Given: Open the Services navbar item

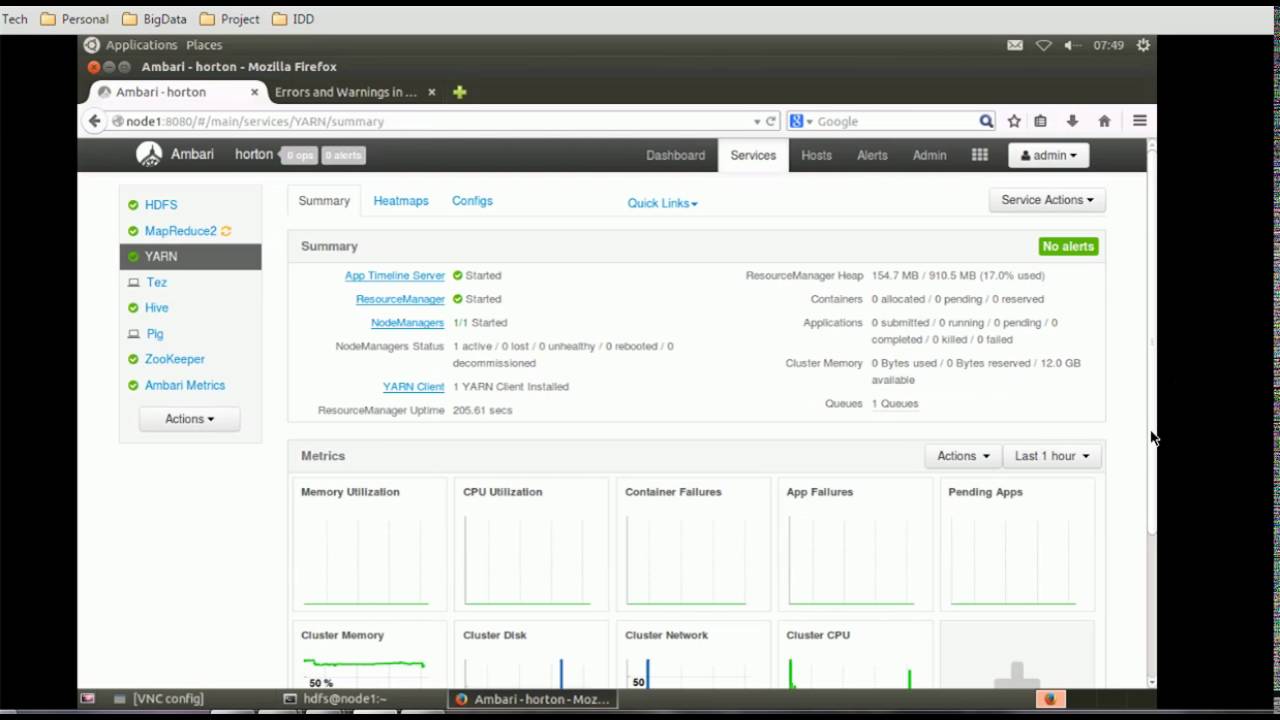Looking at the screenshot, I should click(x=753, y=155).
